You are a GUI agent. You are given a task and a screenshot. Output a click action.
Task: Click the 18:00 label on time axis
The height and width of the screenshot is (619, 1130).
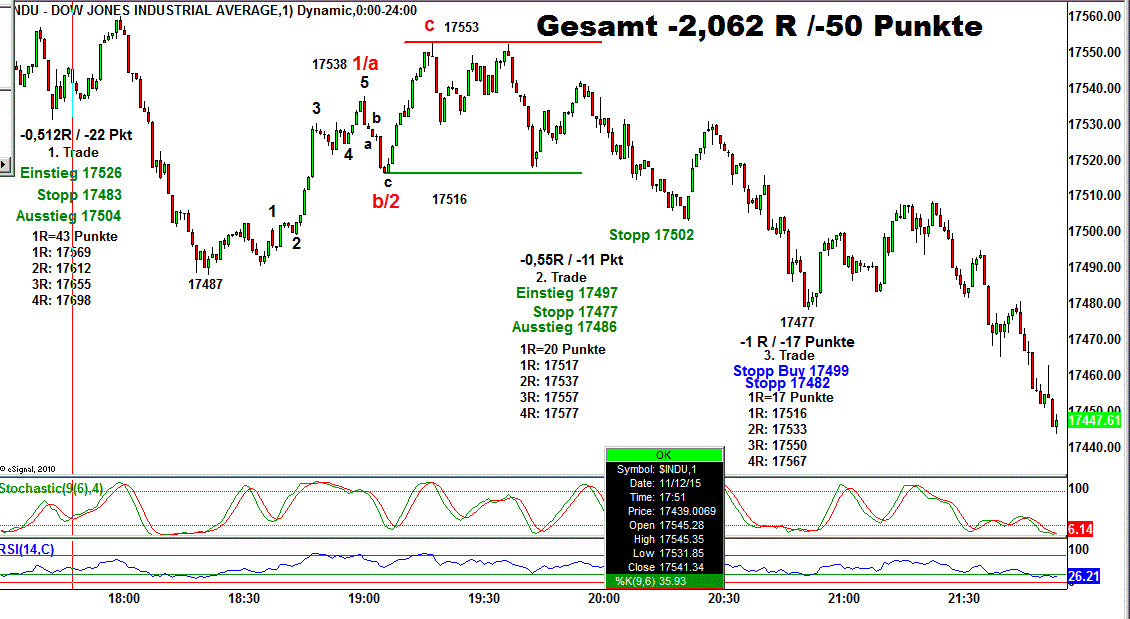click(124, 598)
